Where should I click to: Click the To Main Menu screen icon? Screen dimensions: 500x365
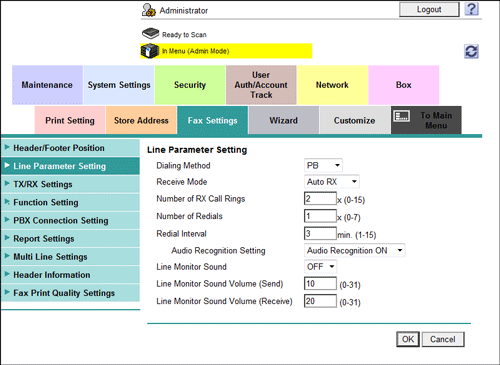point(402,116)
